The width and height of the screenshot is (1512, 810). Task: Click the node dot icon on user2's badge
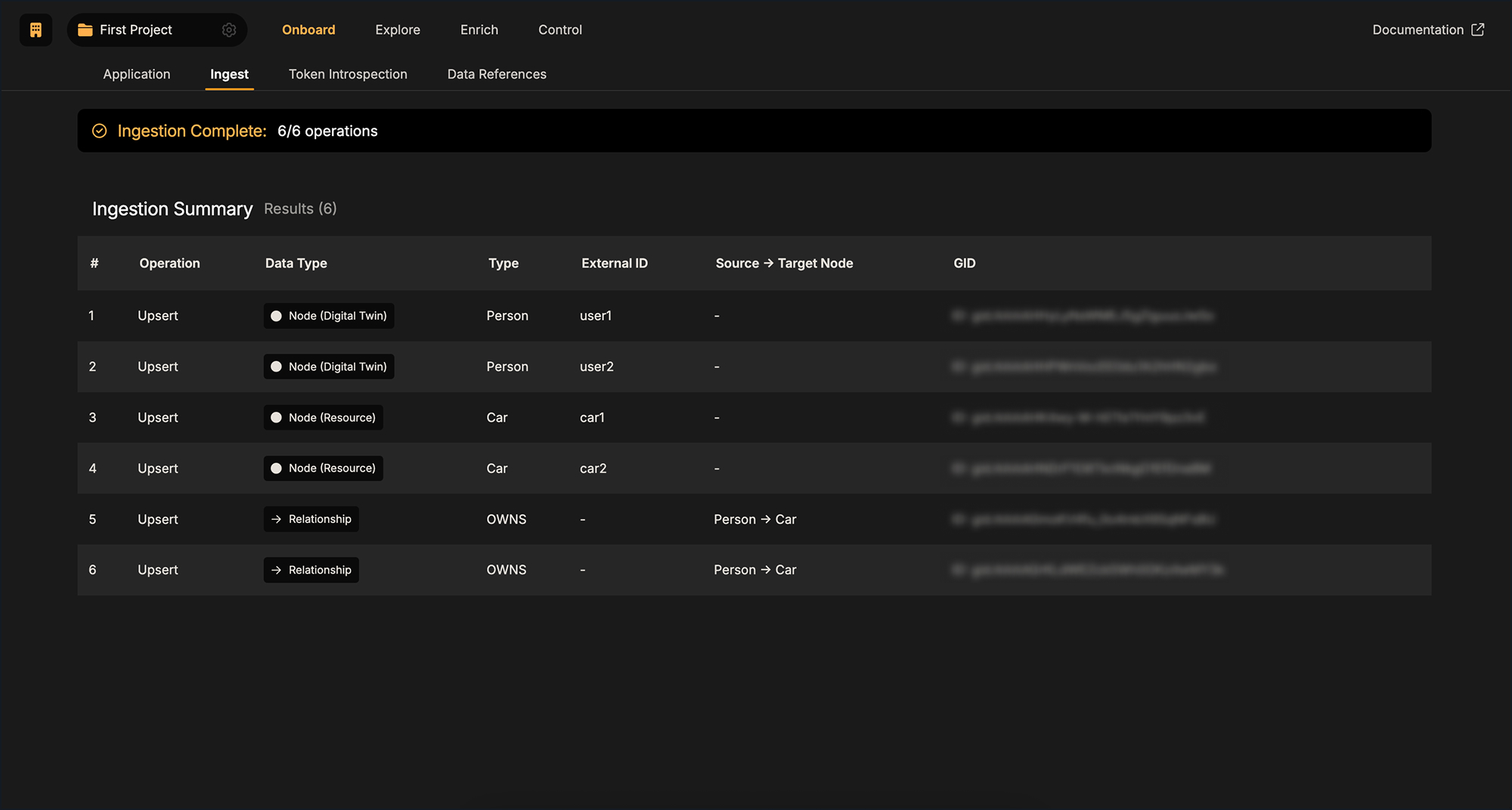coord(276,366)
